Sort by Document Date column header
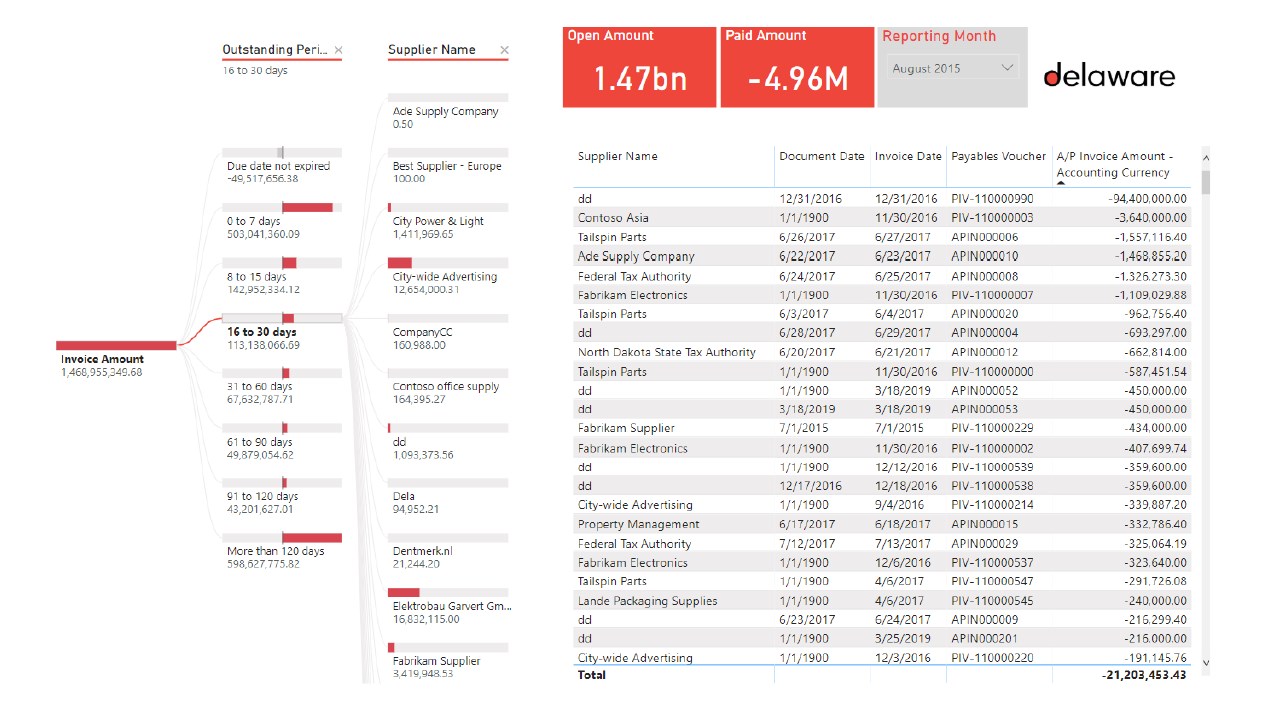The image size is (1280, 720). (821, 156)
